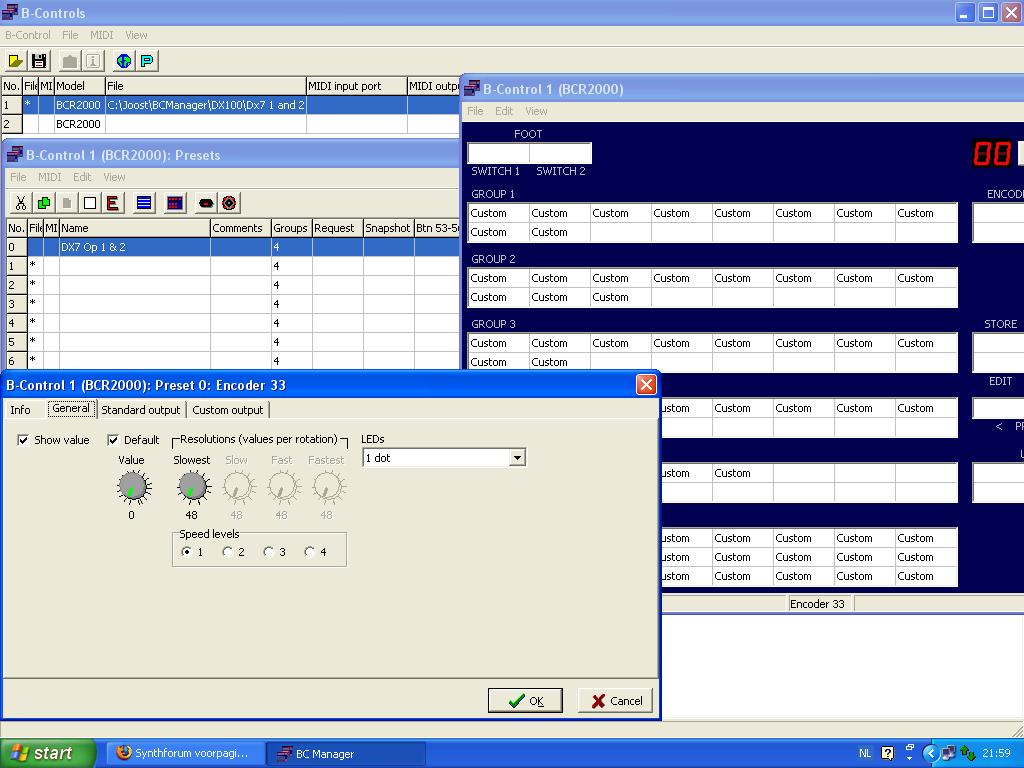Open the View menu in B-Controls menu bar
The height and width of the screenshot is (768, 1024).
pos(136,35)
